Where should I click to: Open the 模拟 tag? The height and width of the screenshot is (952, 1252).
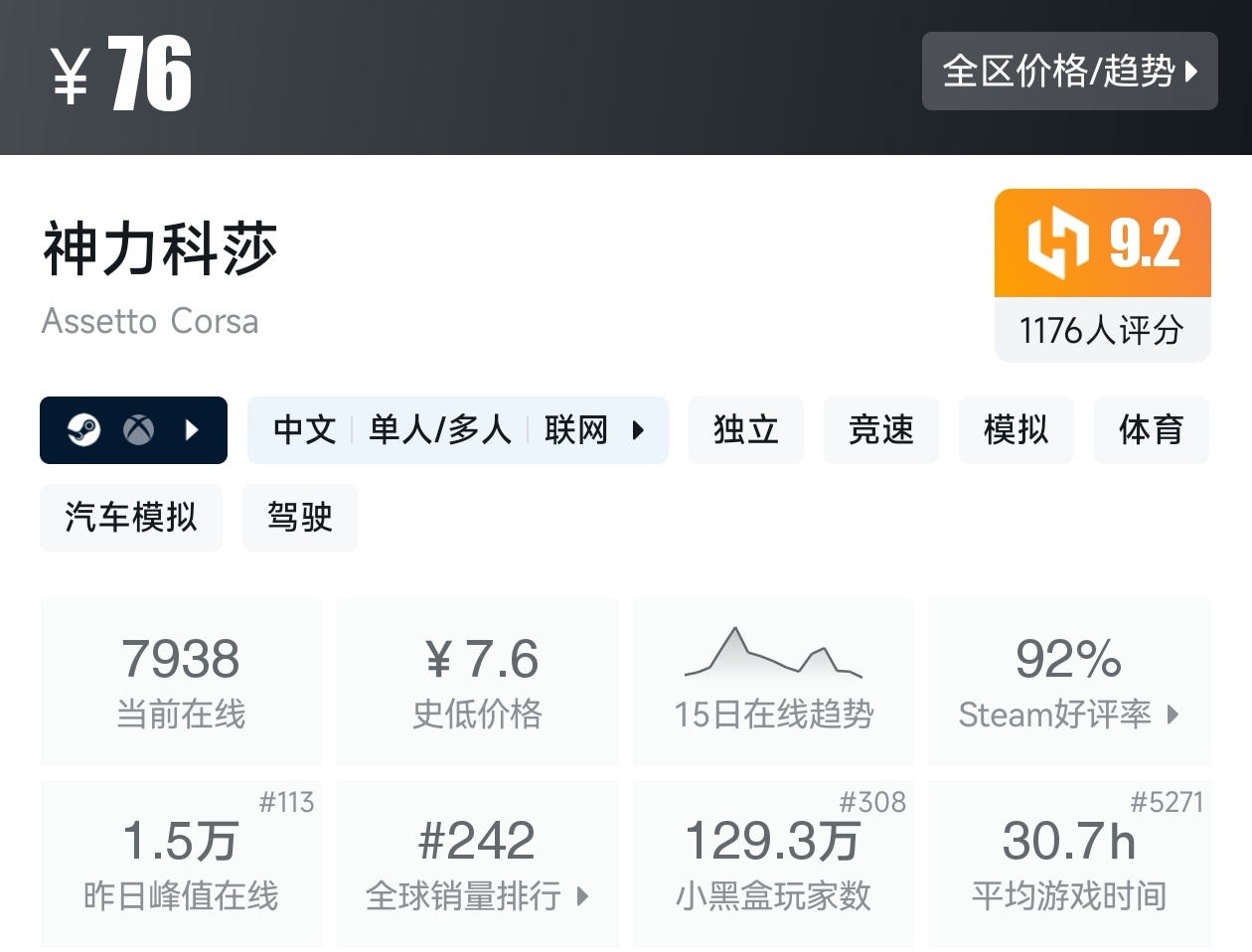[1017, 430]
